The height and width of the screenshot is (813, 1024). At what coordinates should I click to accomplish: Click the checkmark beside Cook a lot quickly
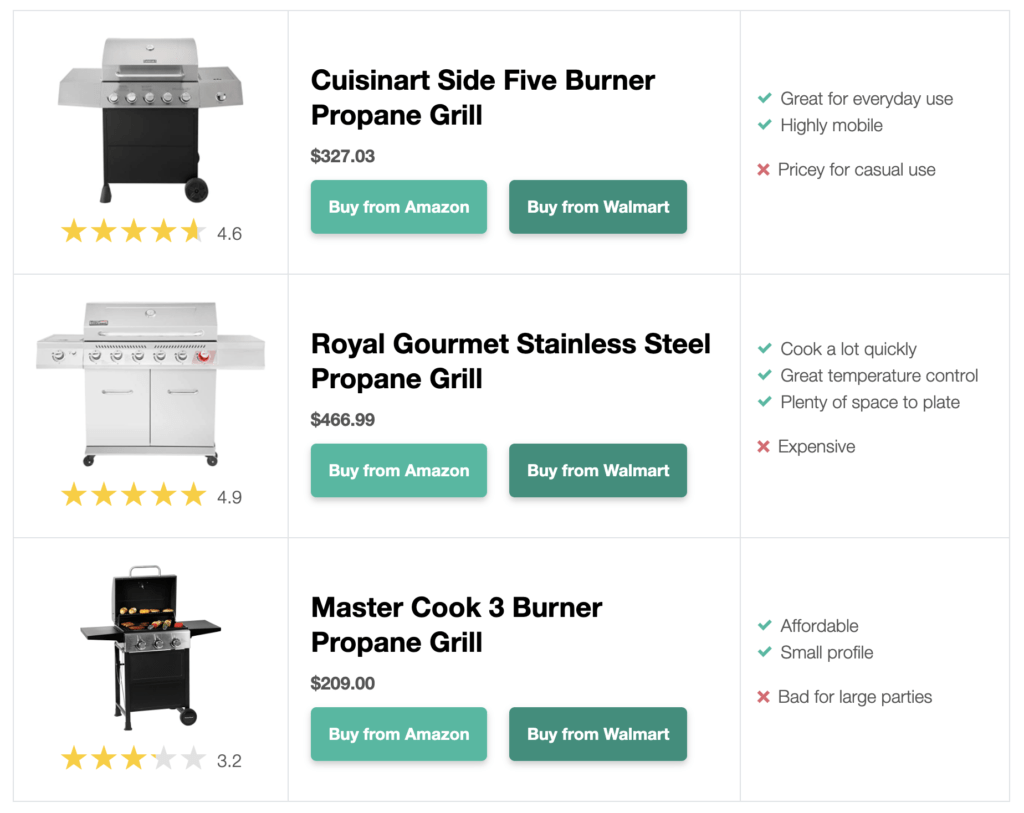coord(765,348)
